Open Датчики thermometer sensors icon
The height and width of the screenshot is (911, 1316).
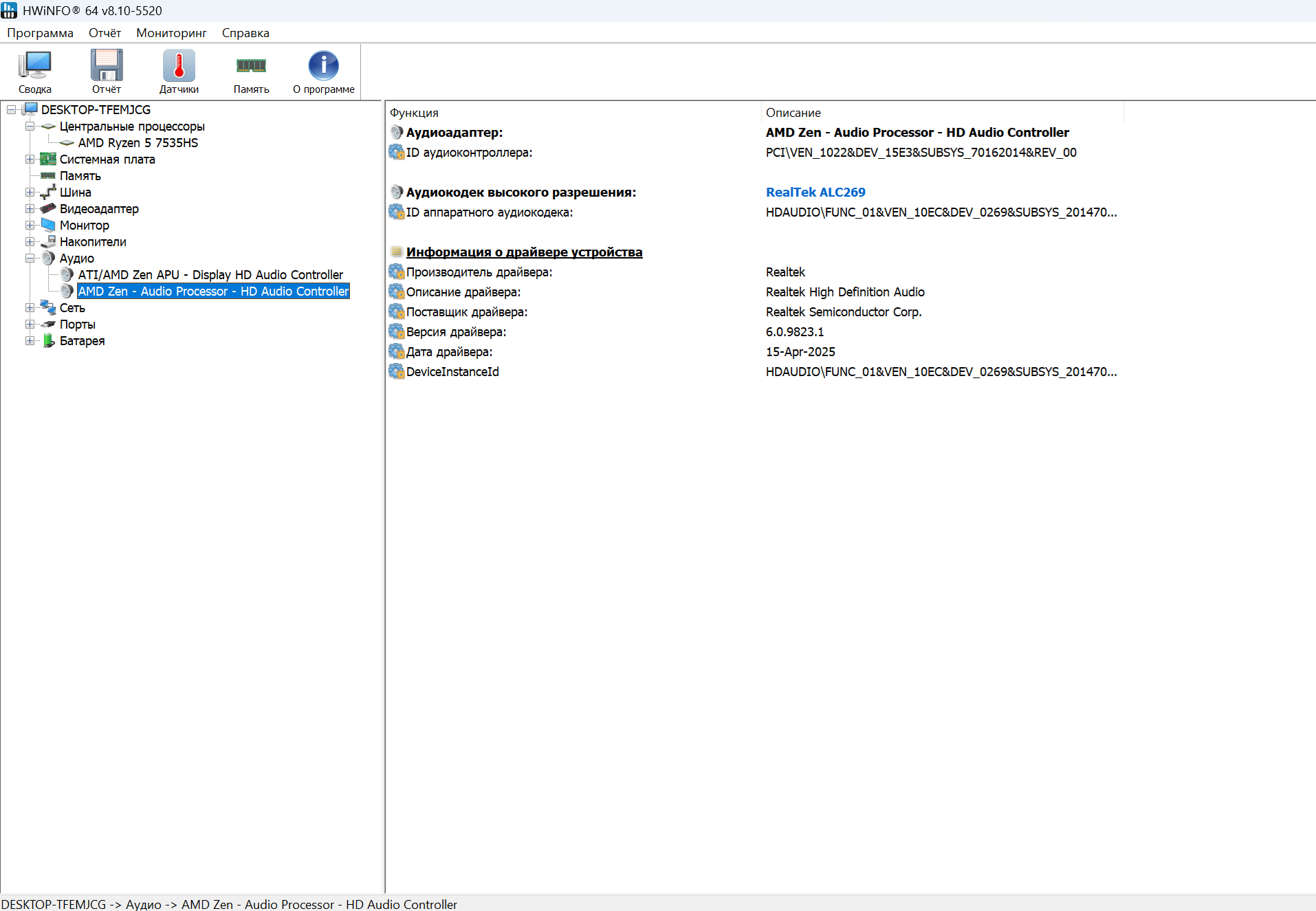pyautogui.click(x=179, y=66)
